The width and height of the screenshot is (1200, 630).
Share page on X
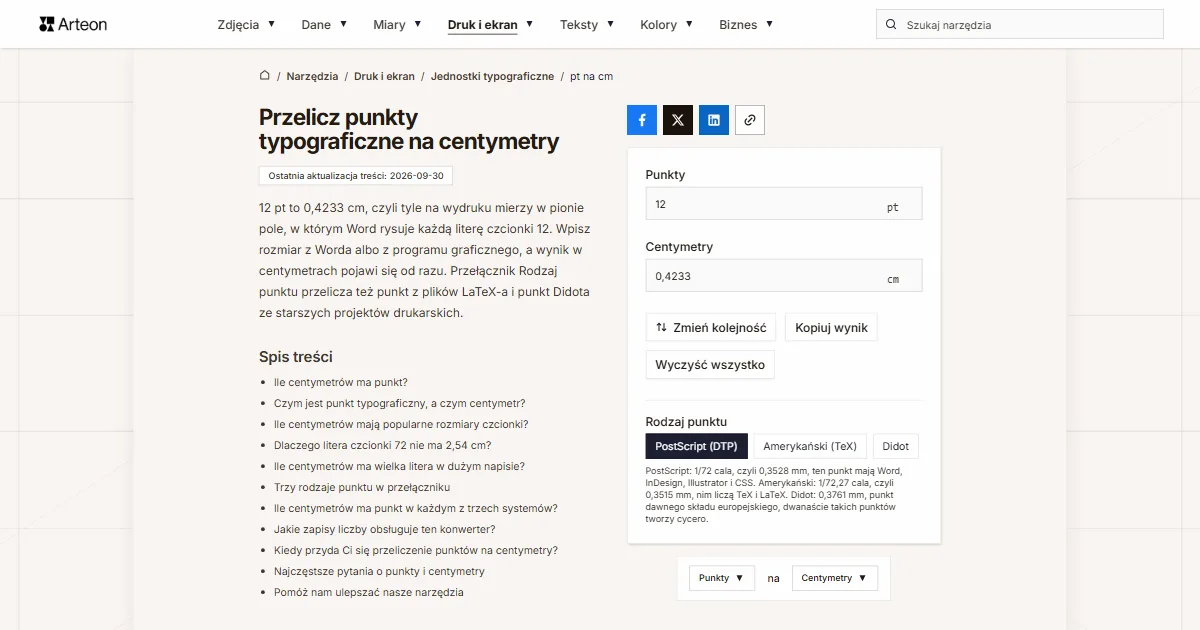[678, 120]
